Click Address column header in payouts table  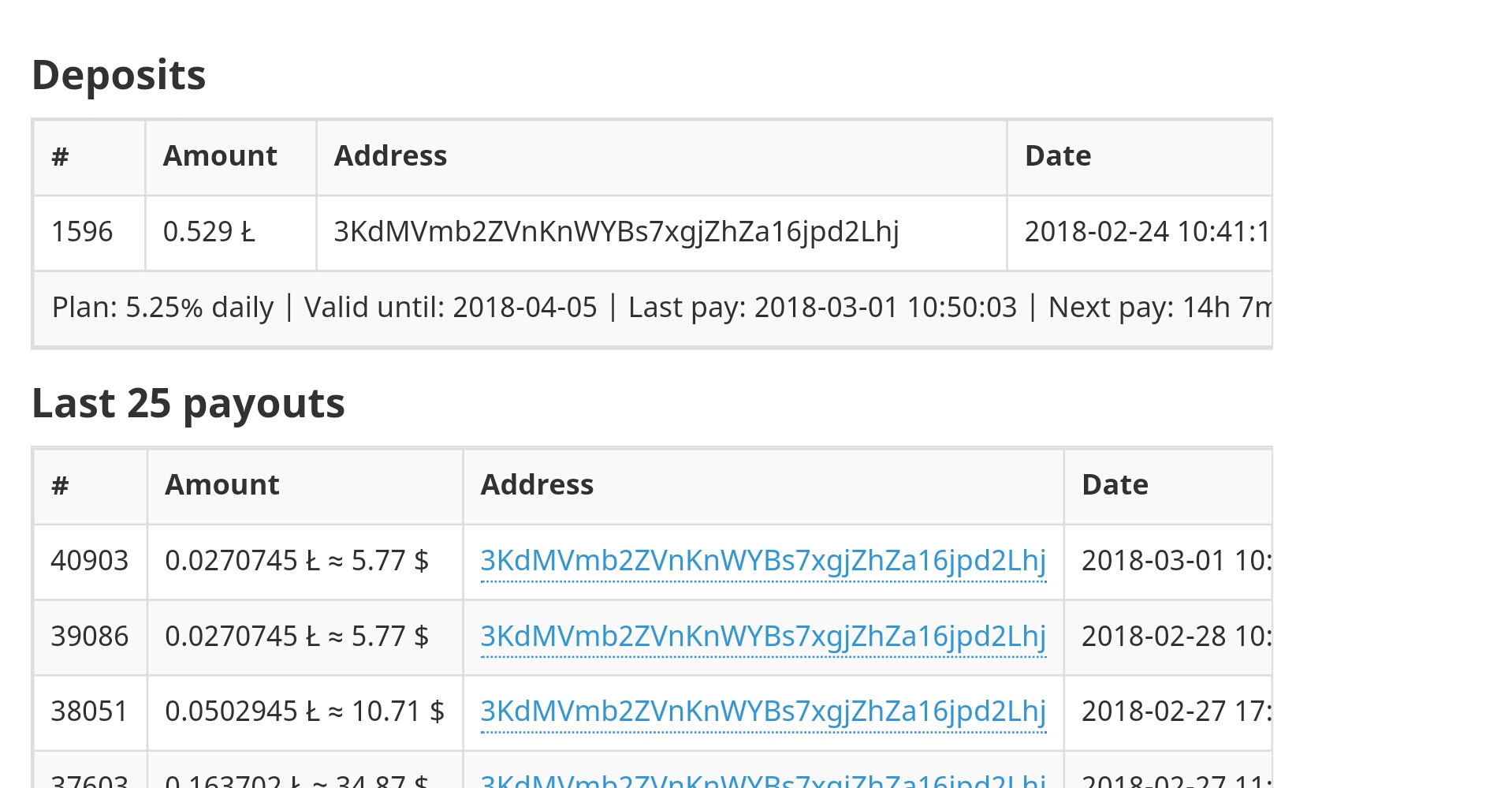point(537,485)
